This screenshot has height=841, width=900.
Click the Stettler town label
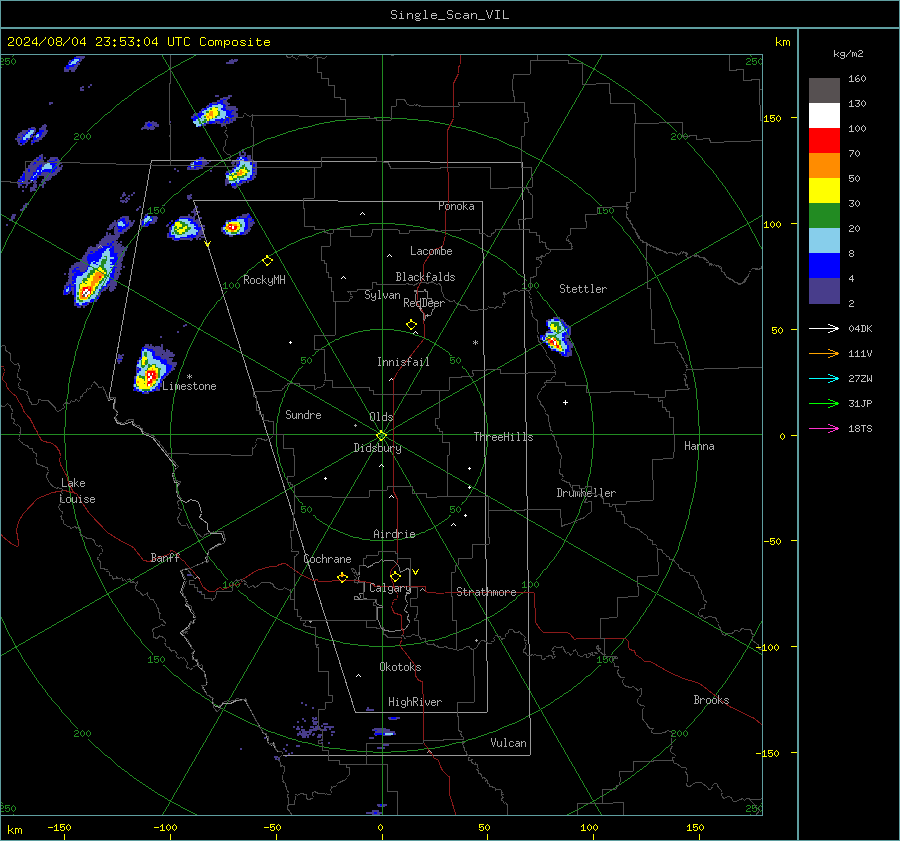point(583,289)
